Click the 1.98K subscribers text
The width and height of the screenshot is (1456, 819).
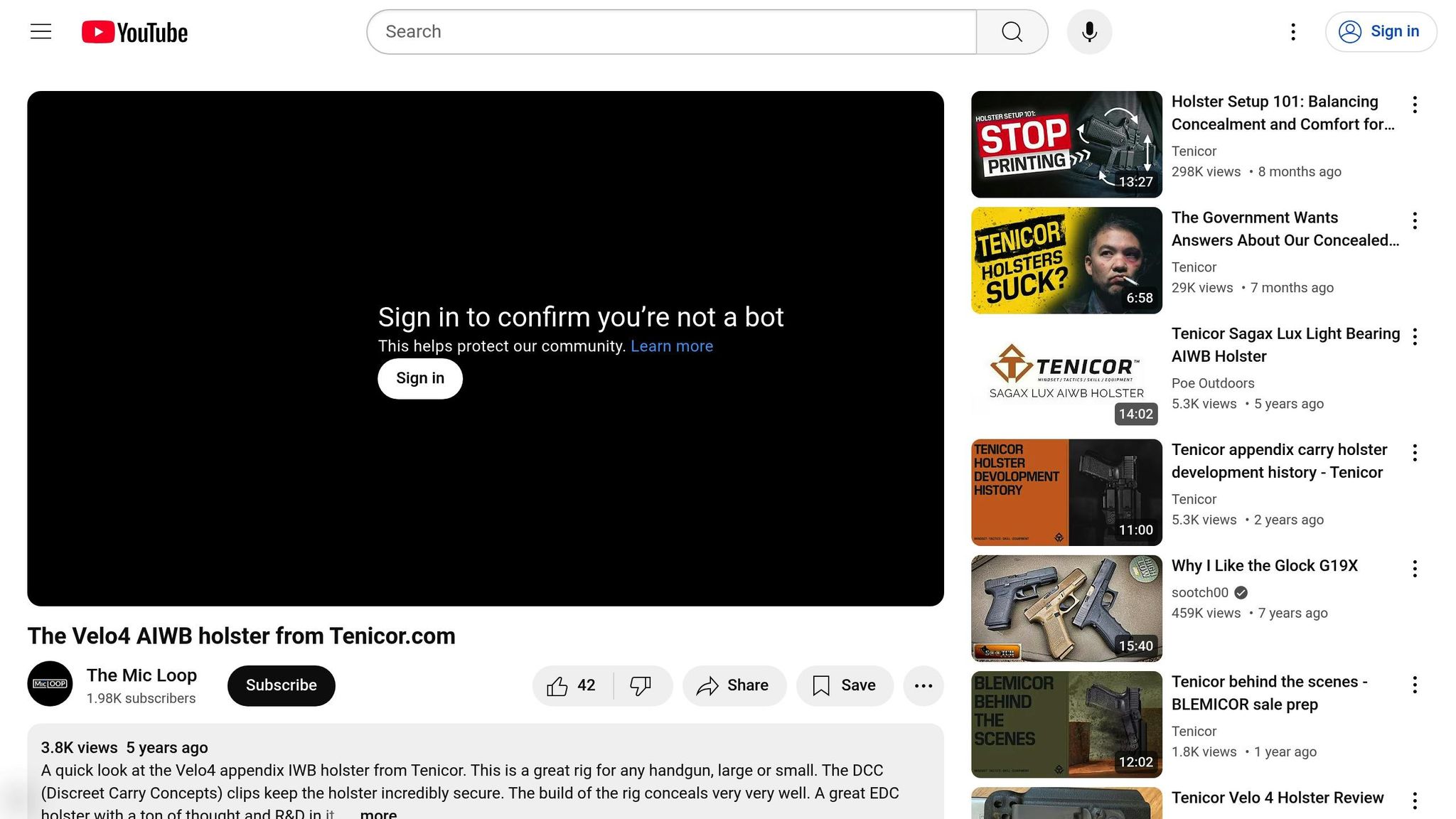click(141, 699)
